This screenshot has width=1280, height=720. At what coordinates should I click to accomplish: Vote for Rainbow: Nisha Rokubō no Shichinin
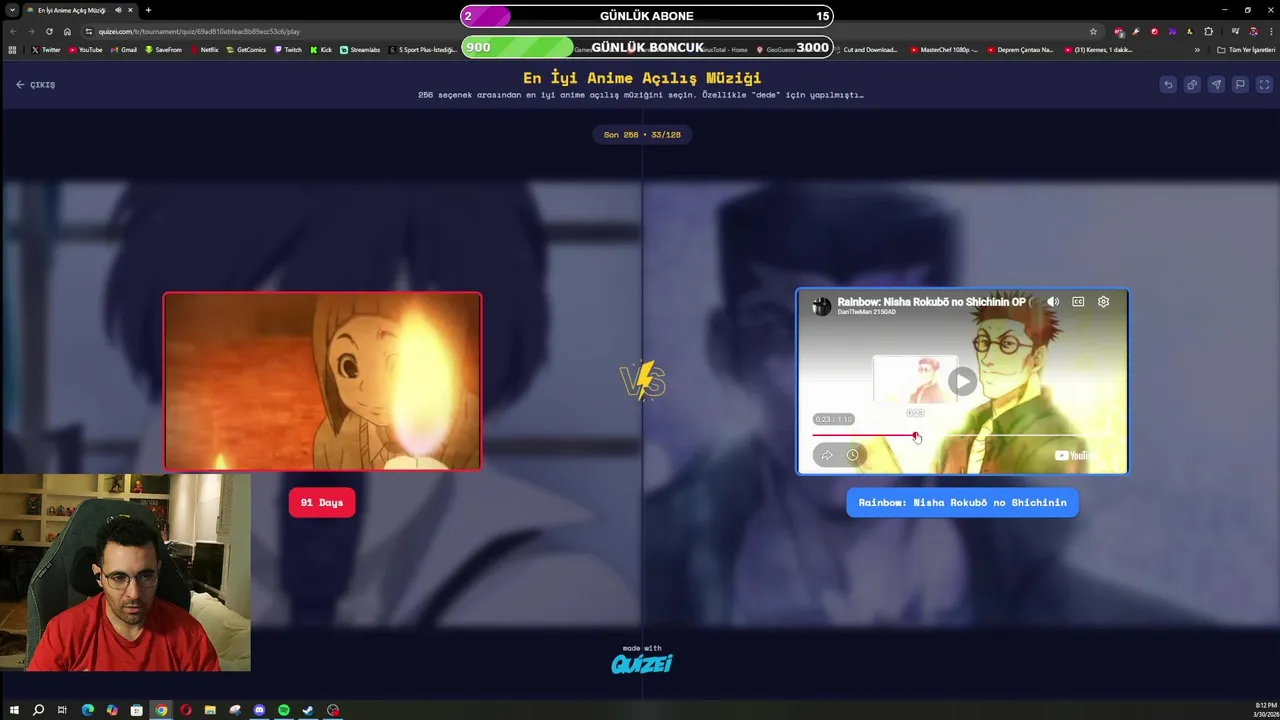(x=962, y=503)
